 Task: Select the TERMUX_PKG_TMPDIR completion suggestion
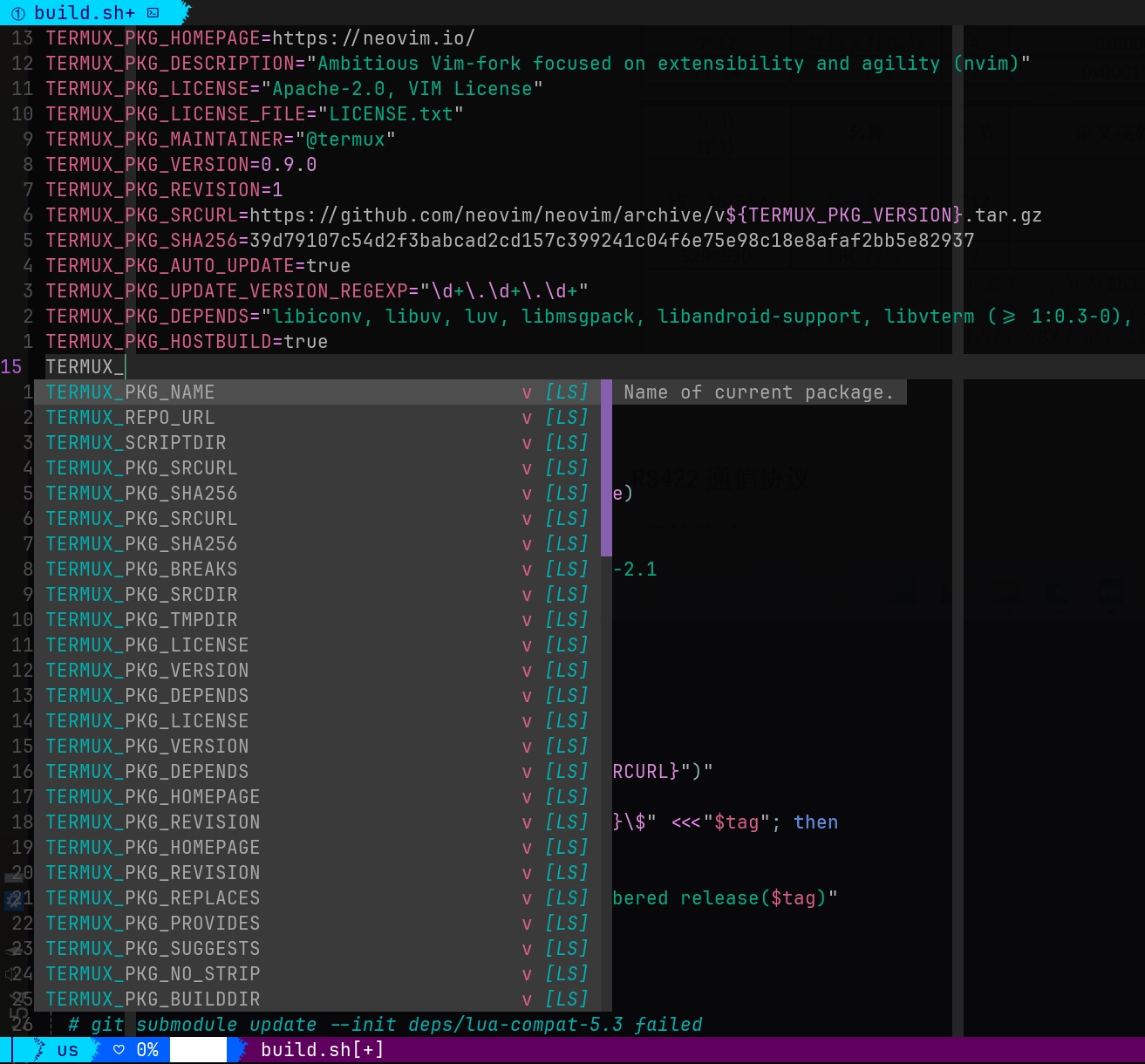pyautogui.click(x=141, y=620)
